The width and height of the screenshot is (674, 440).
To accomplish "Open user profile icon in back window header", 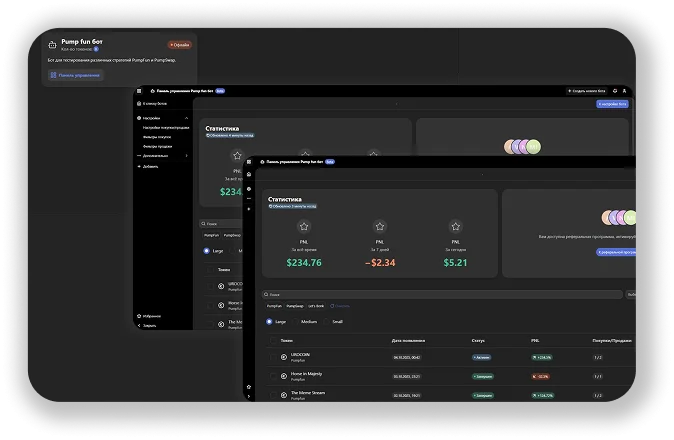I will 625,91.
